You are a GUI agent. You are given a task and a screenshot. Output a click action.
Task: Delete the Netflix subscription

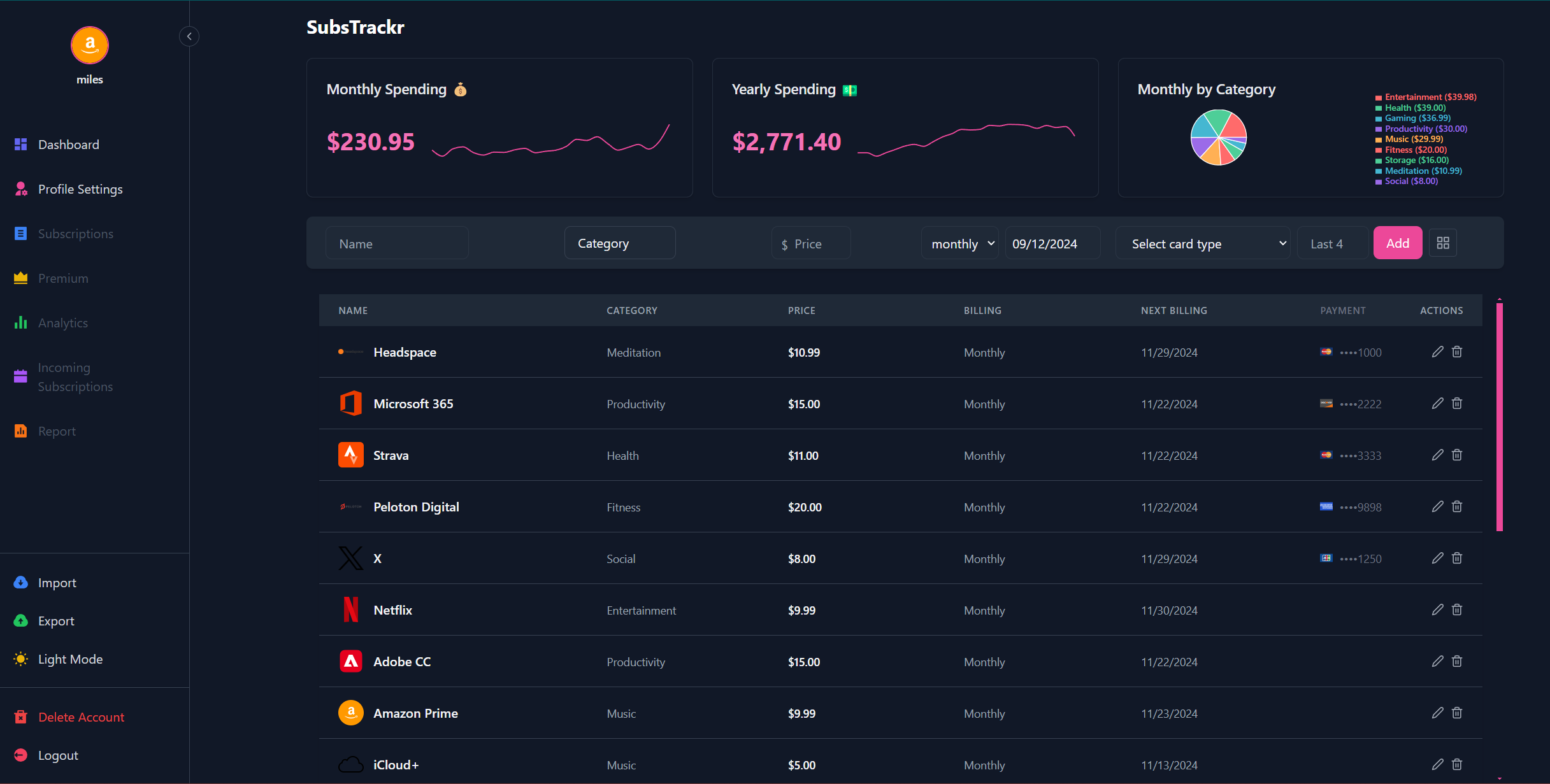[x=1457, y=609]
